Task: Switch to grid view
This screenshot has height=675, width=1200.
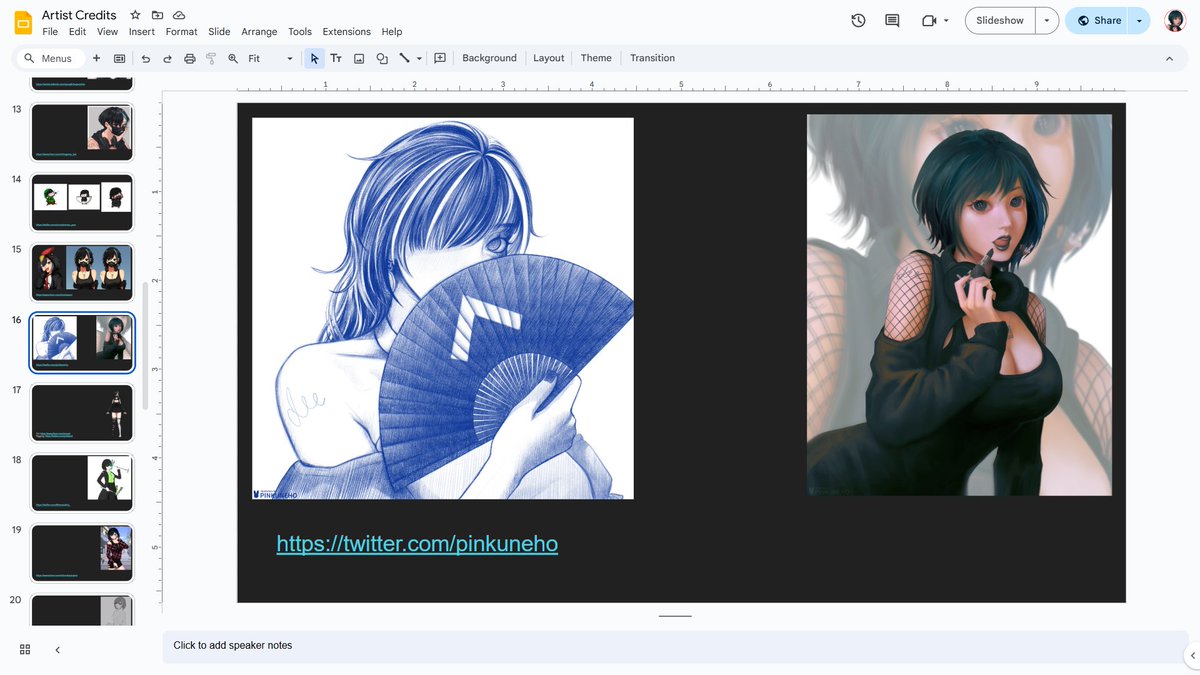Action: 25,649
